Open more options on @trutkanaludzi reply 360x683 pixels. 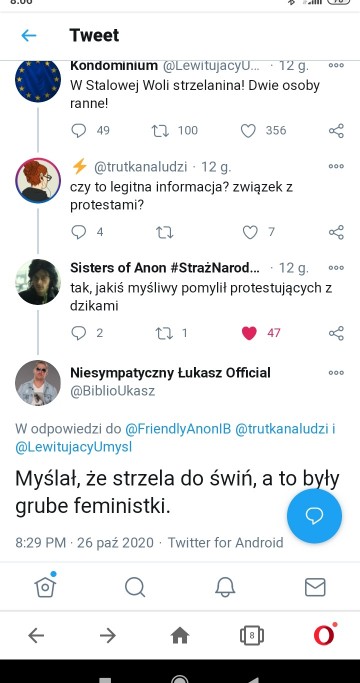(x=336, y=166)
